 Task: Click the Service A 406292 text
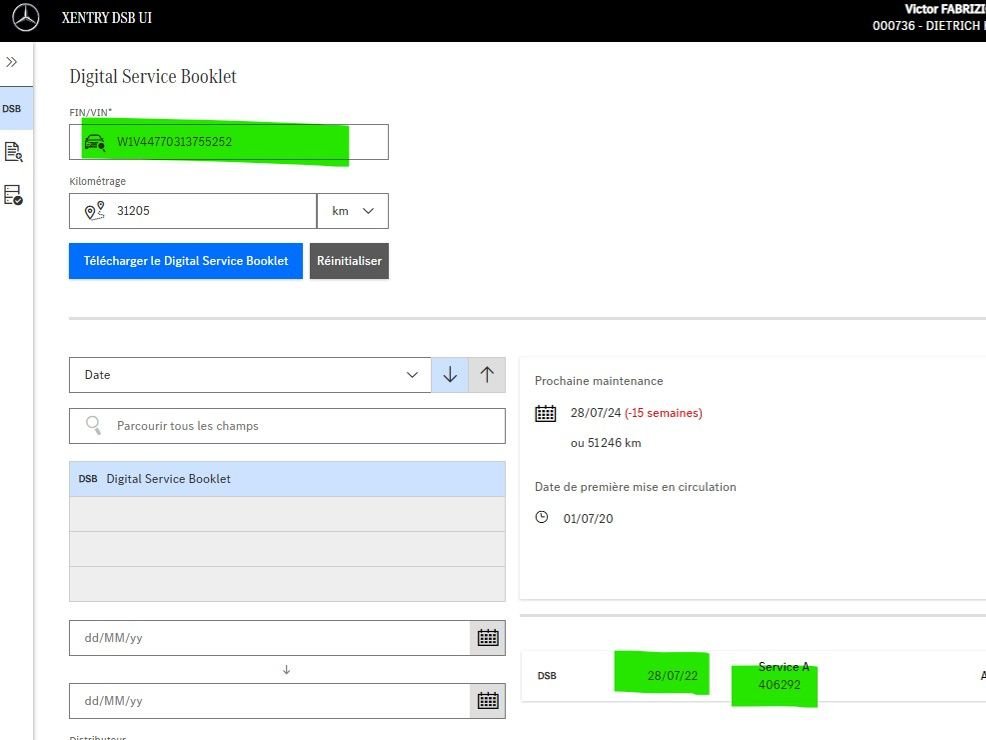point(784,676)
